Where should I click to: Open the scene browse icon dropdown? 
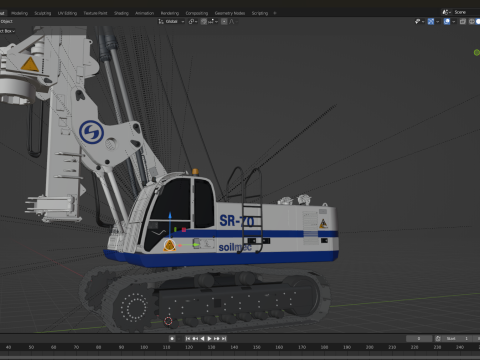coord(446,12)
